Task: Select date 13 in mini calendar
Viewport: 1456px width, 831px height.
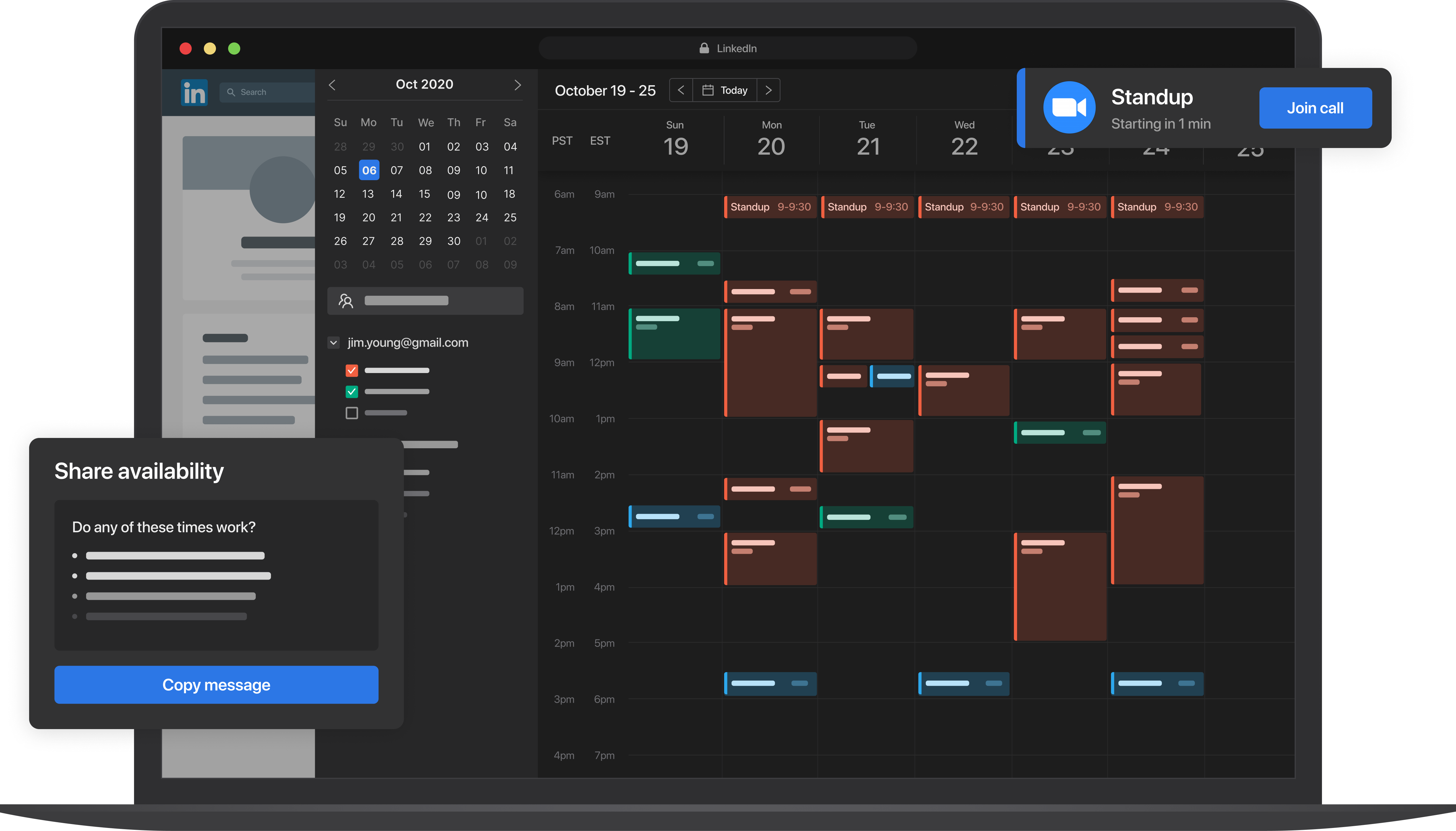Action: [368, 194]
